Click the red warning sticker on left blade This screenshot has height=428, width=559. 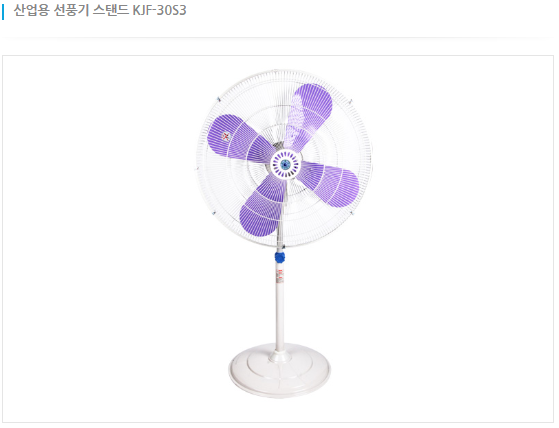(226, 136)
